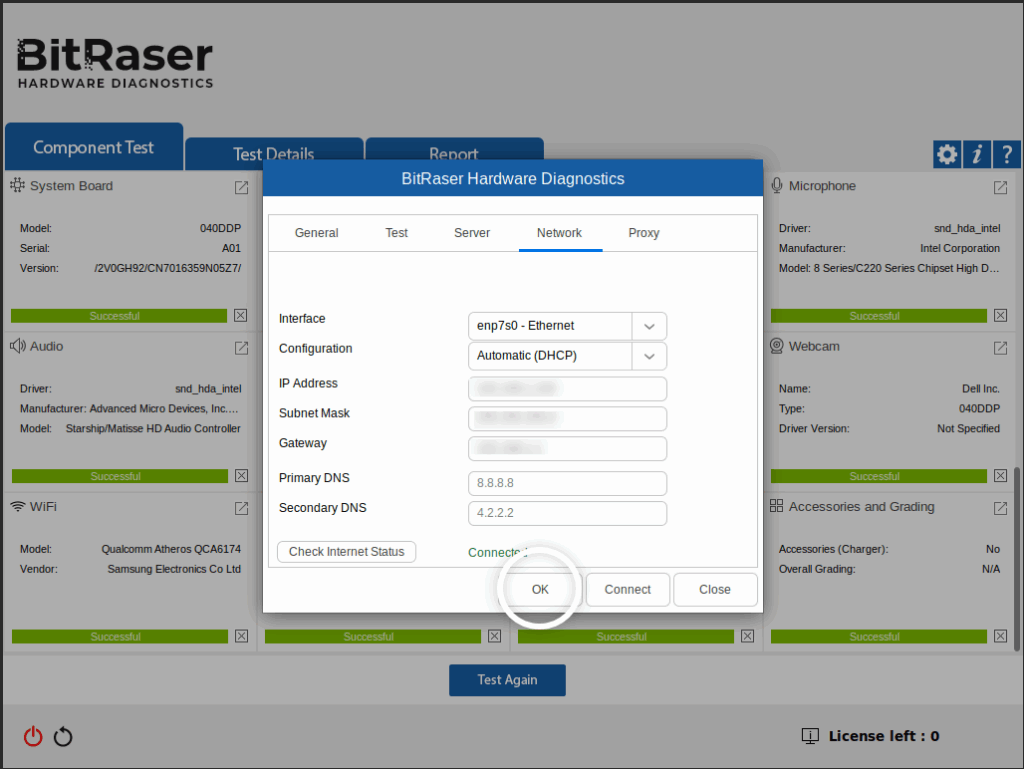Open the Proxy tab in the dialog
Screen dimensions: 1024x769
644,233
